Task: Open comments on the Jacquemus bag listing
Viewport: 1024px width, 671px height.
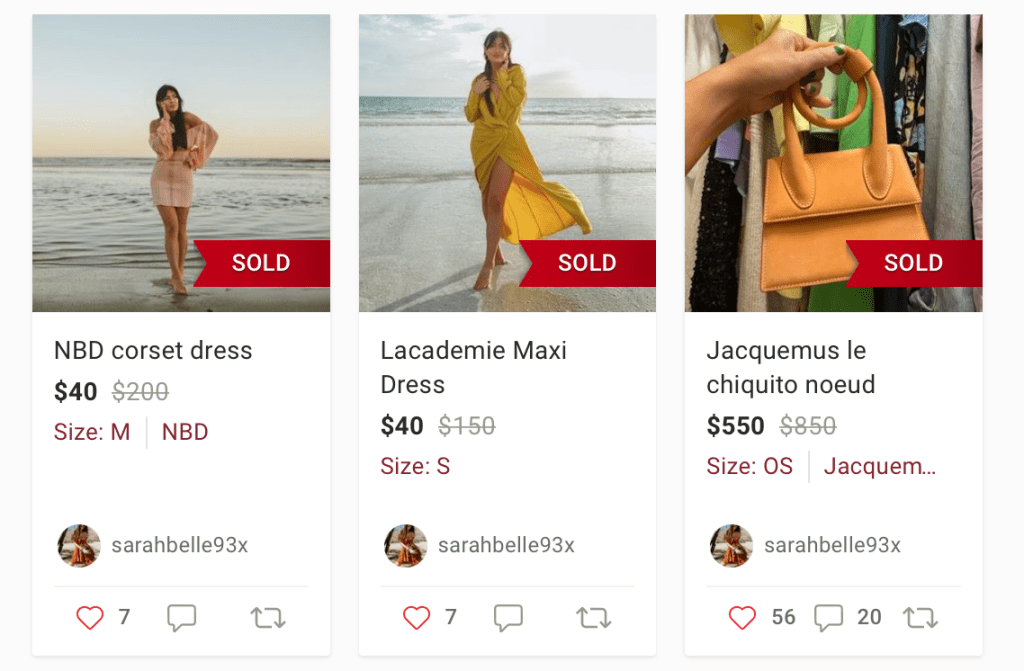Action: 828,618
